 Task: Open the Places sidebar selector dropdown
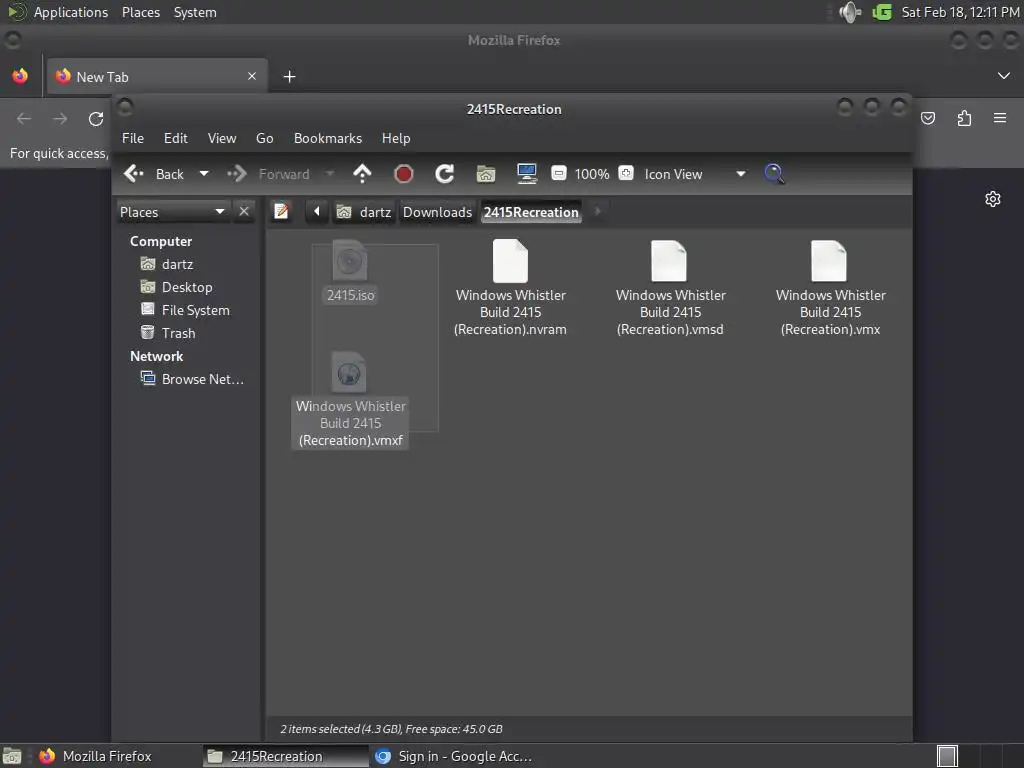(x=173, y=212)
